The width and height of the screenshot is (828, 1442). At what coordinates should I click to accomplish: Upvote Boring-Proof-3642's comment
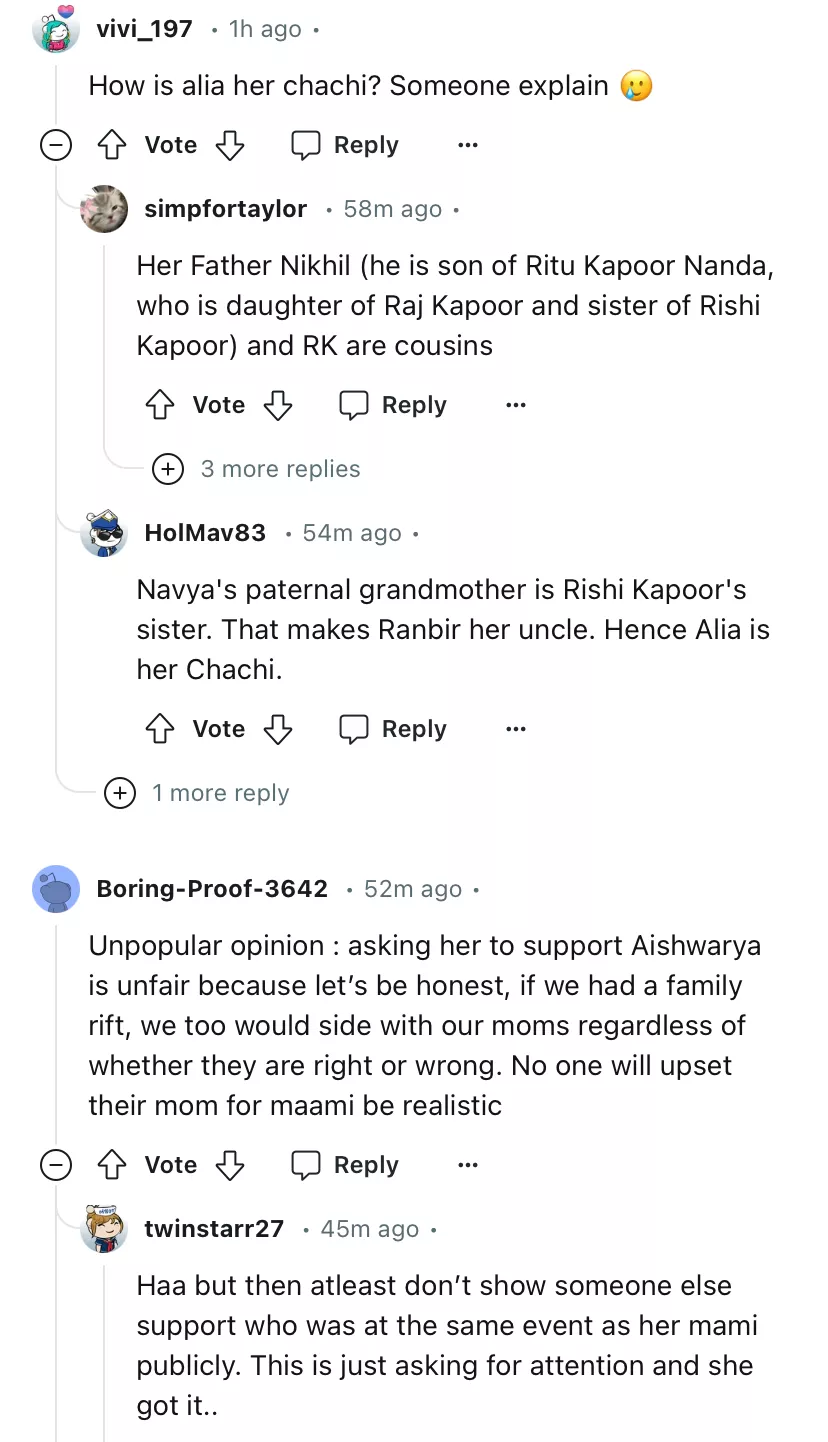point(111,1165)
